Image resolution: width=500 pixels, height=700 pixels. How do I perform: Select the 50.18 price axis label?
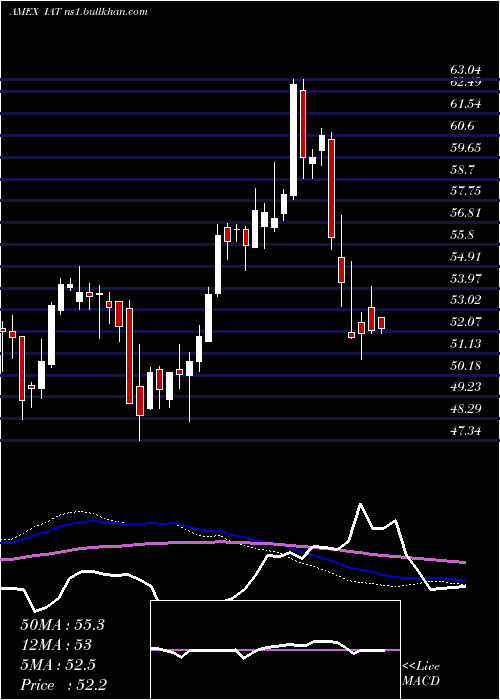pyautogui.click(x=466, y=366)
